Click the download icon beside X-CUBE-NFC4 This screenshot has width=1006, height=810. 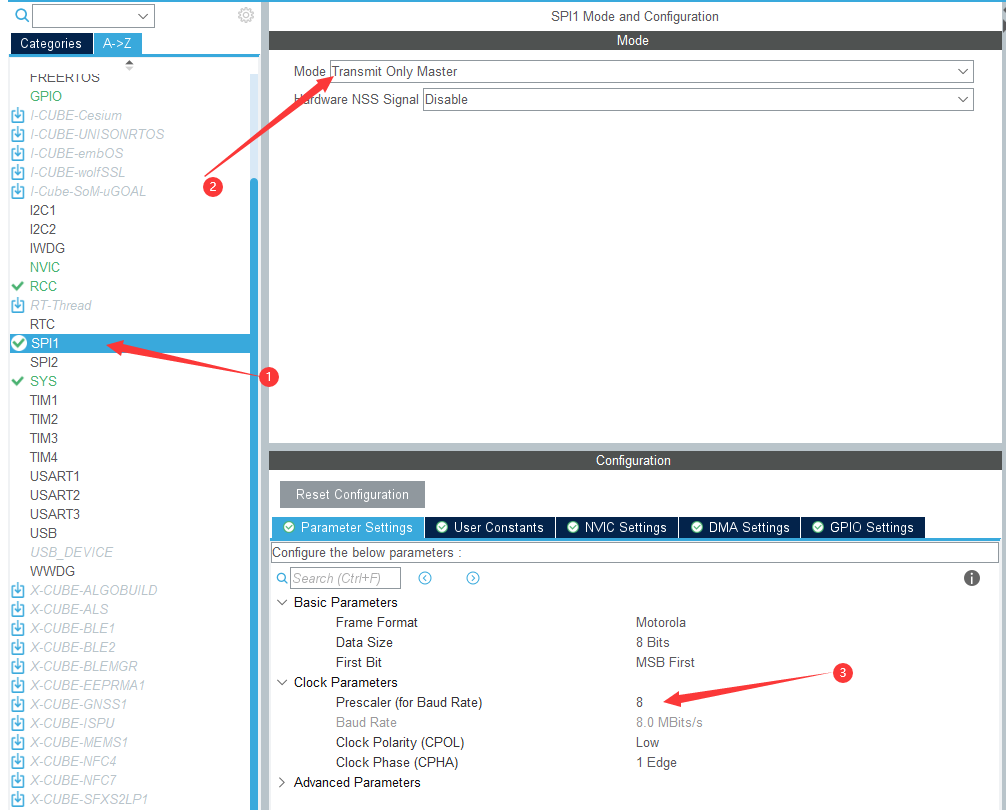pyautogui.click(x=18, y=761)
